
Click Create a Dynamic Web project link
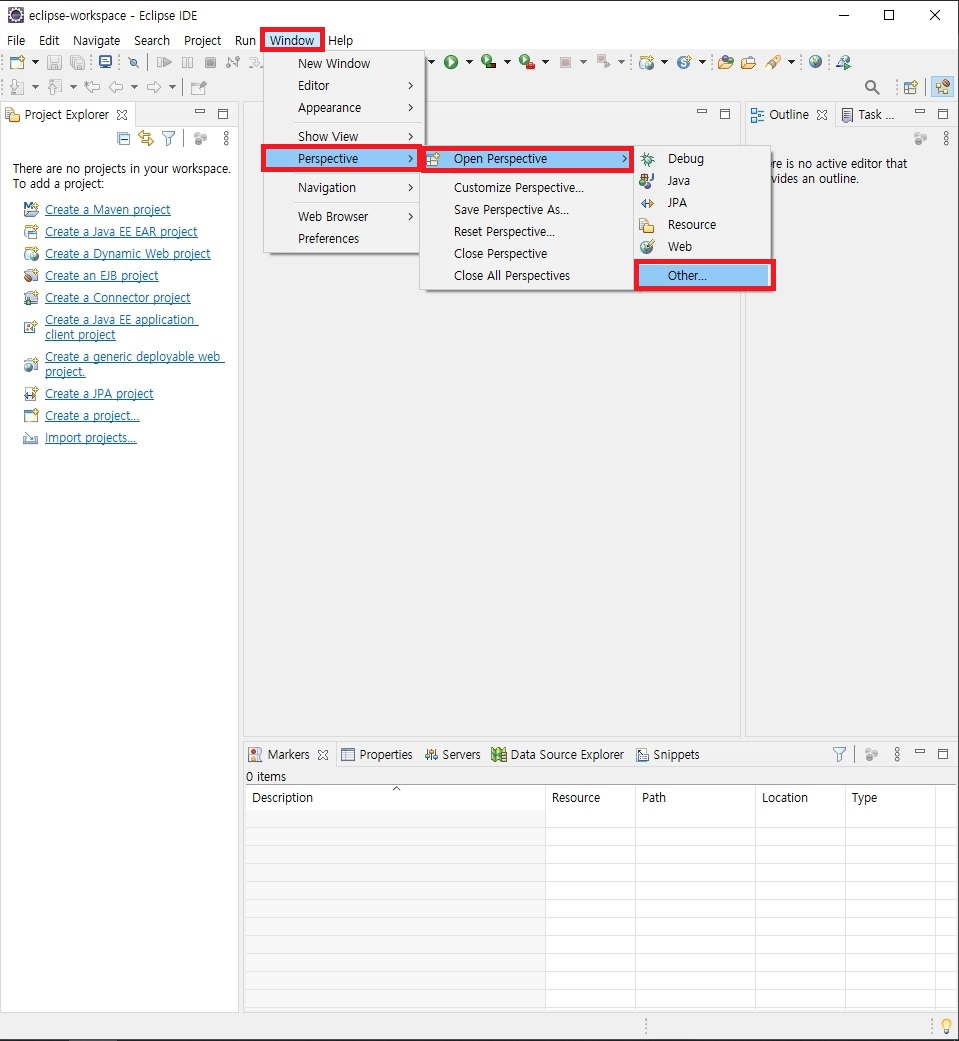[128, 254]
